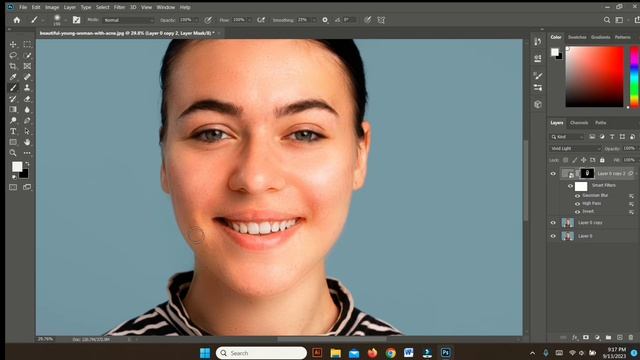Open the Opacity slider dropdown in options bar
640x360 pixels.
(196, 20)
